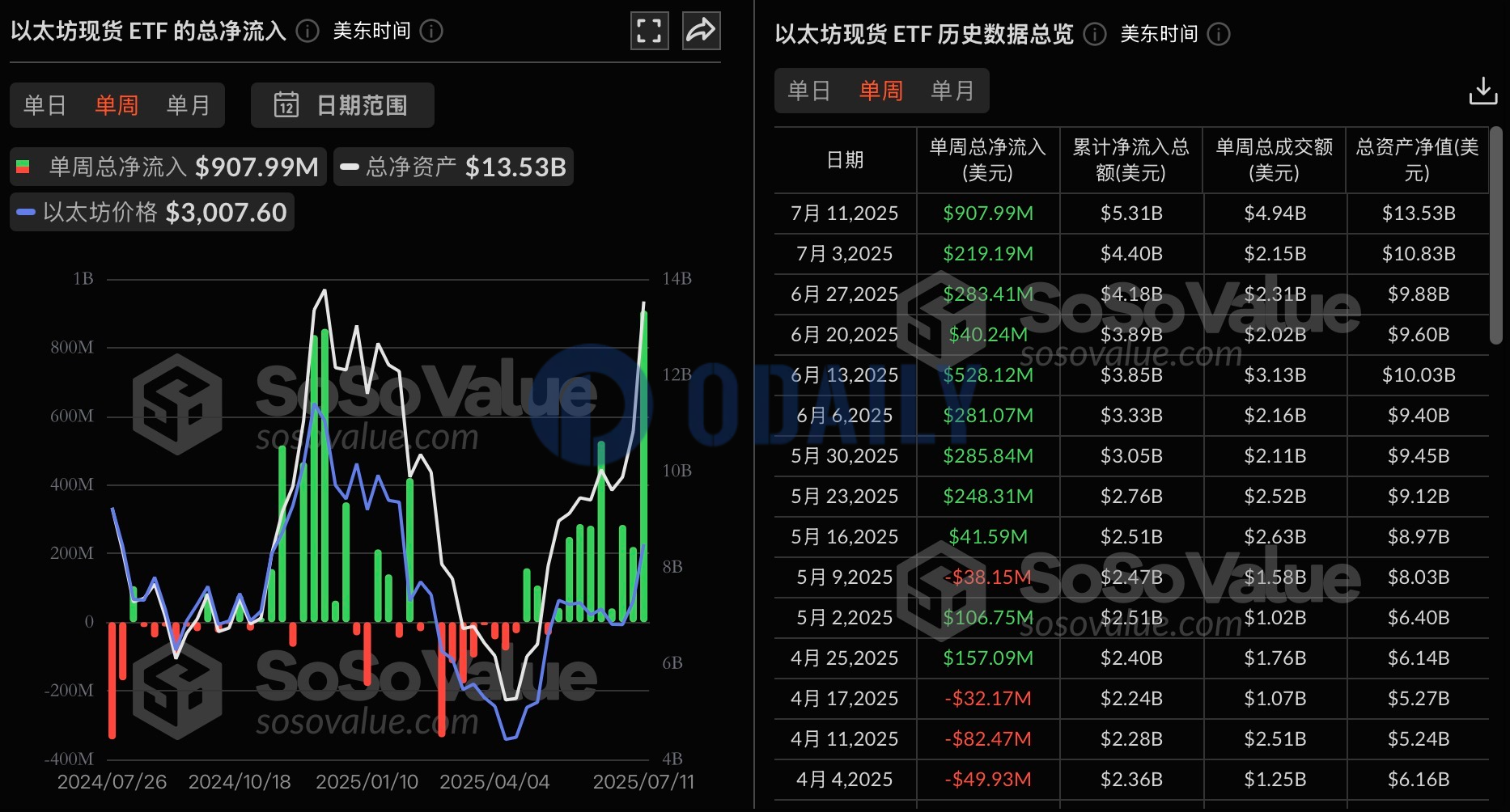Image resolution: width=1510 pixels, height=812 pixels.
Task: Click blue line swatch of 以太坊价格 legend
Action: (x=26, y=212)
